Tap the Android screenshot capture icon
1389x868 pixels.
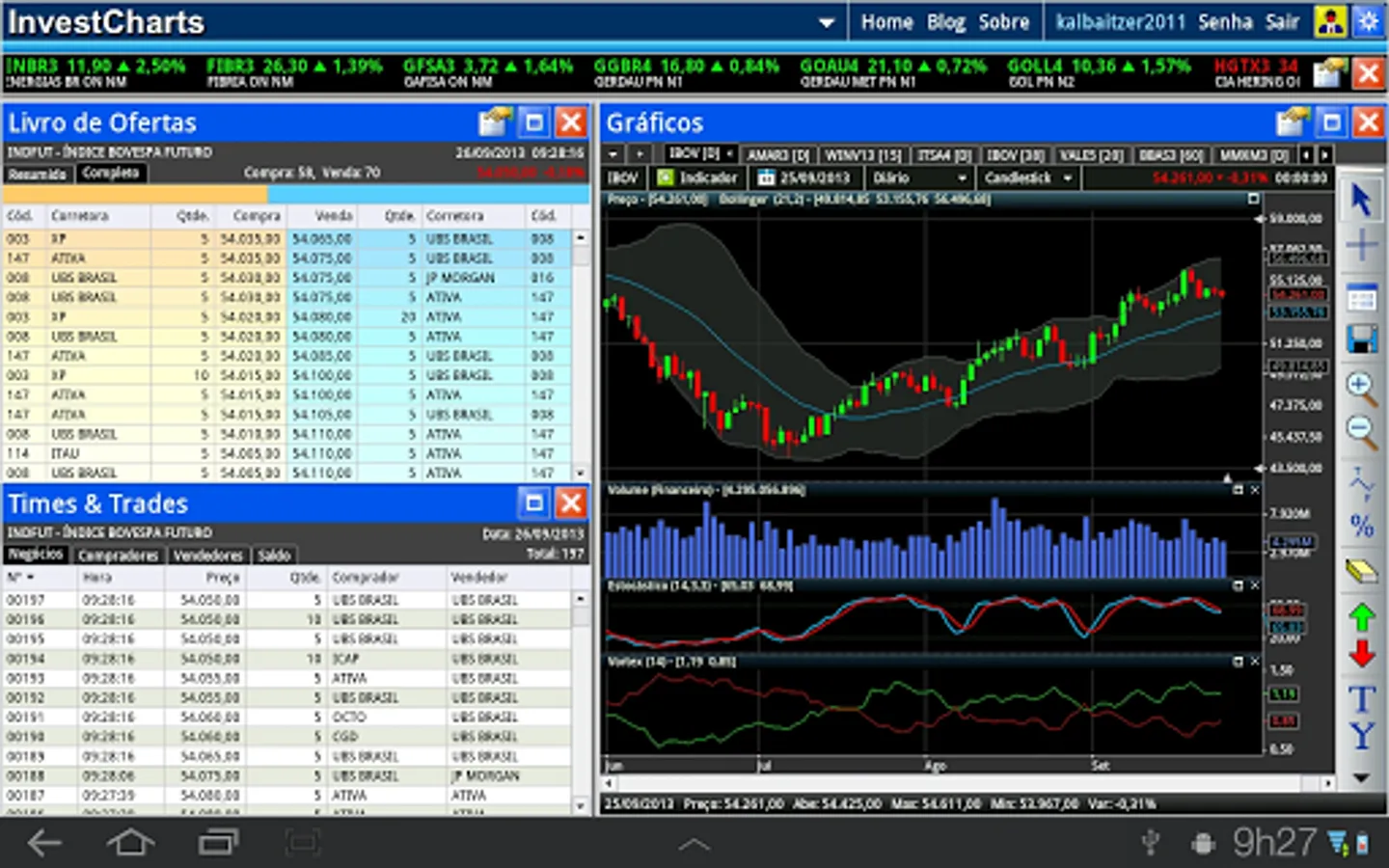click(303, 843)
